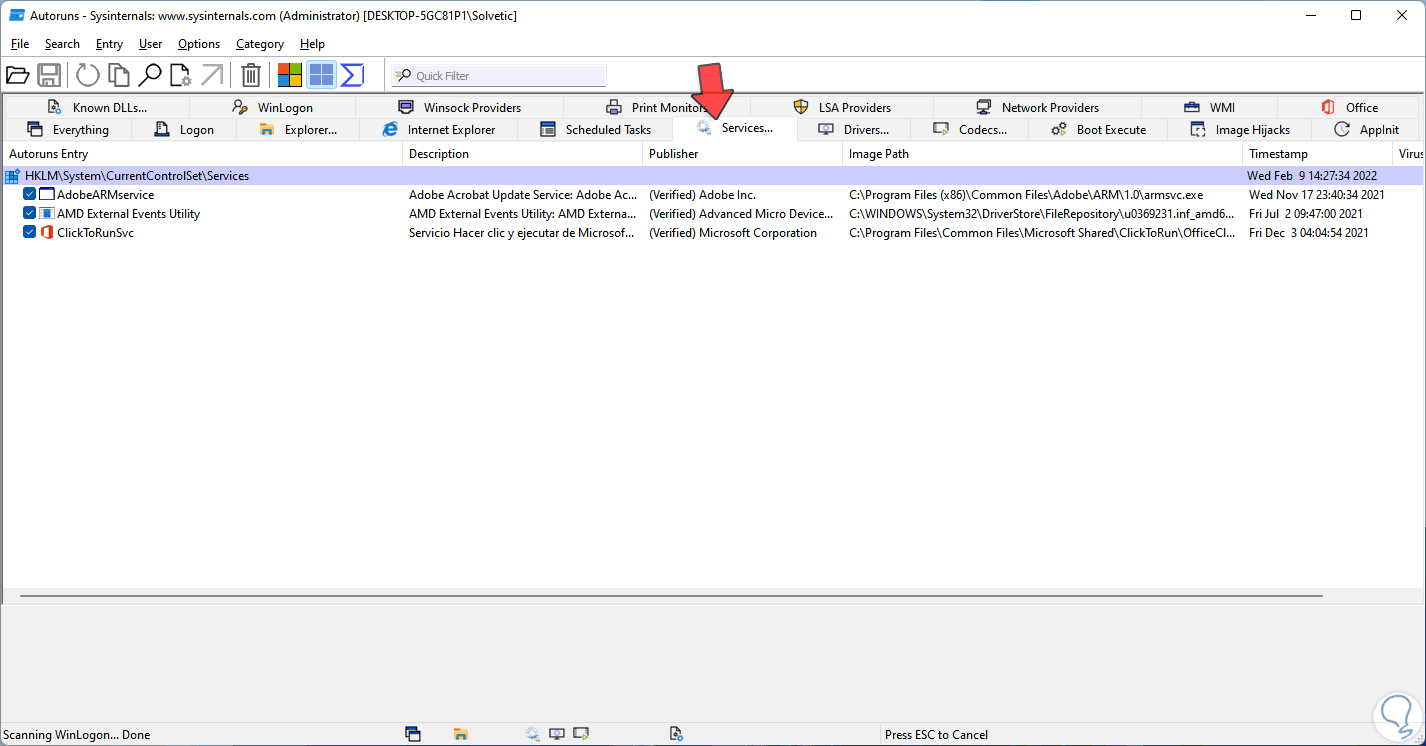Toggle the blue Windows logo filter icon
The width and height of the screenshot is (1426, 746).
pos(321,75)
